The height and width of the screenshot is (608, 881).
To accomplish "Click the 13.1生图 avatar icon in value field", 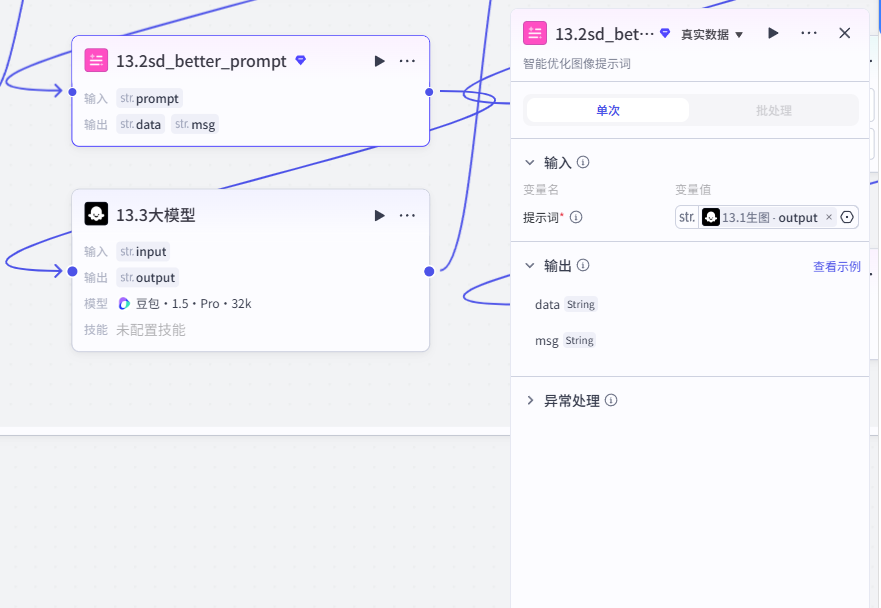I will tap(711, 217).
